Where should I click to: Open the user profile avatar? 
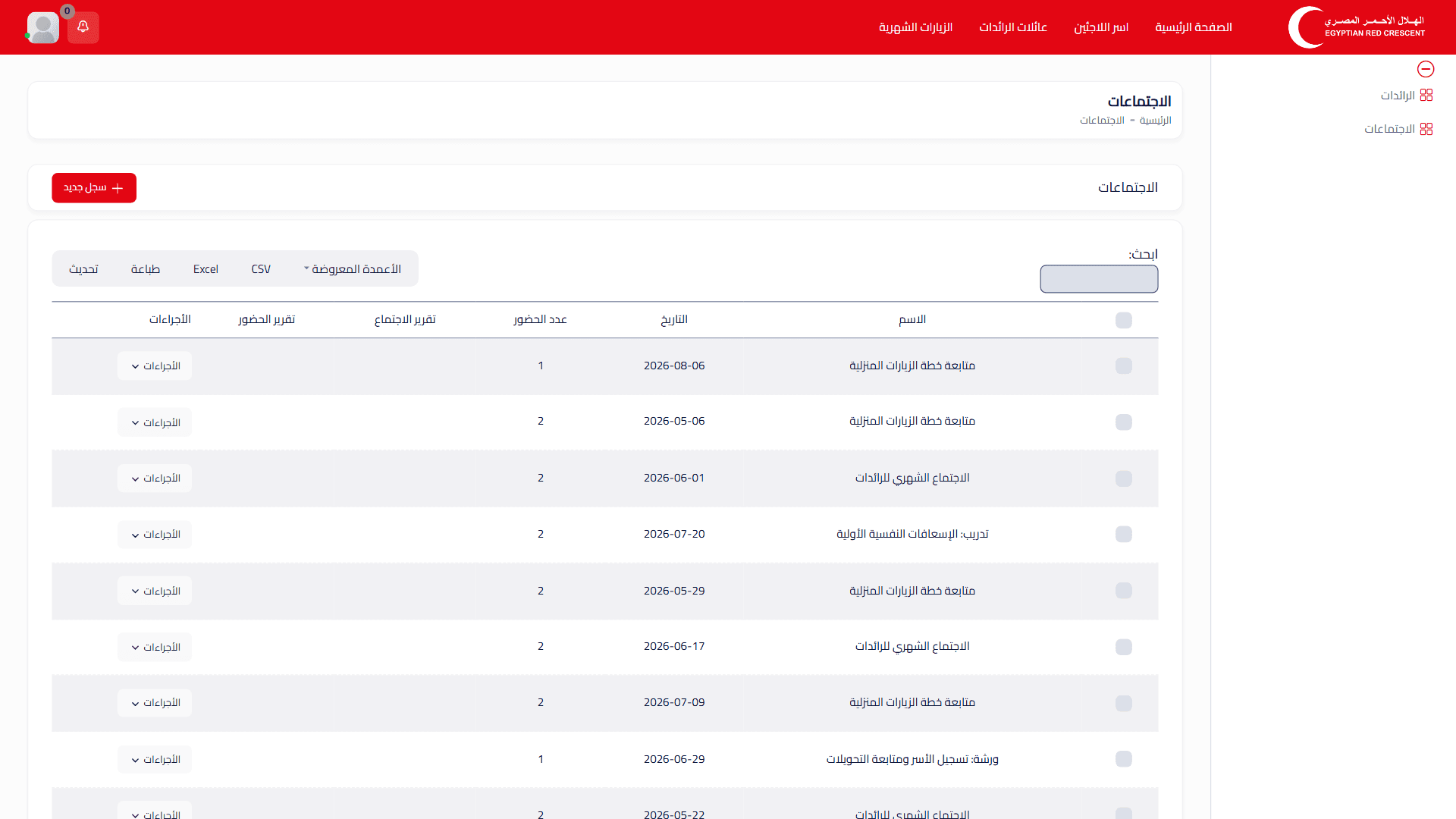pyautogui.click(x=43, y=27)
